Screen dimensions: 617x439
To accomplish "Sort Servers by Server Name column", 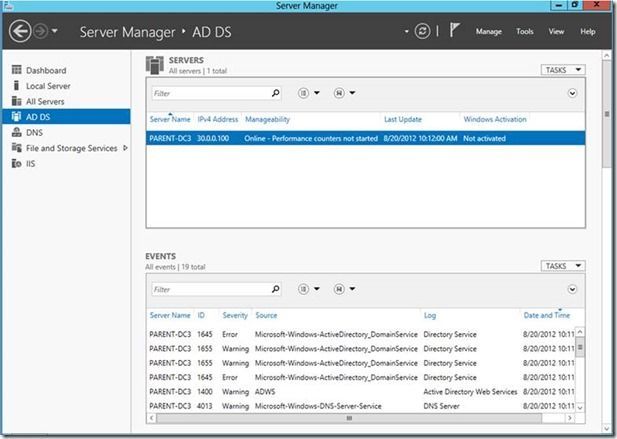I will click(x=170, y=119).
